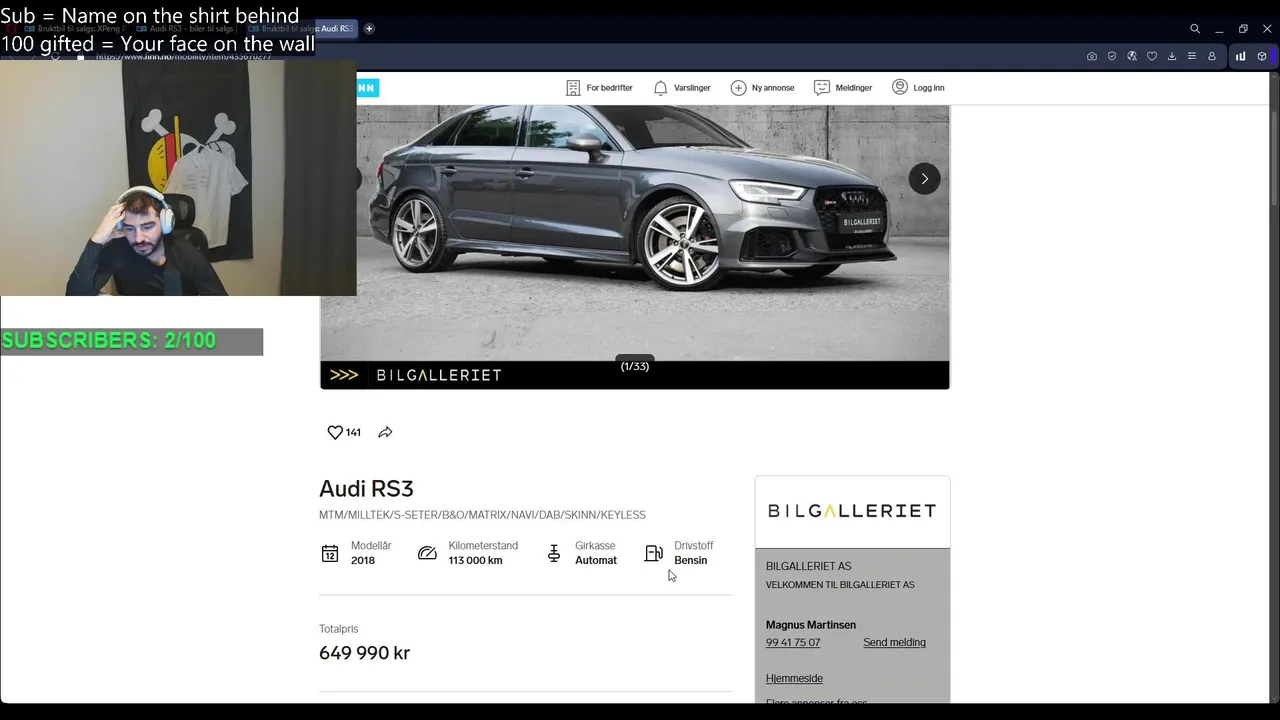Show the next car photo with the arrow
The width and height of the screenshot is (1280, 720).
click(924, 179)
